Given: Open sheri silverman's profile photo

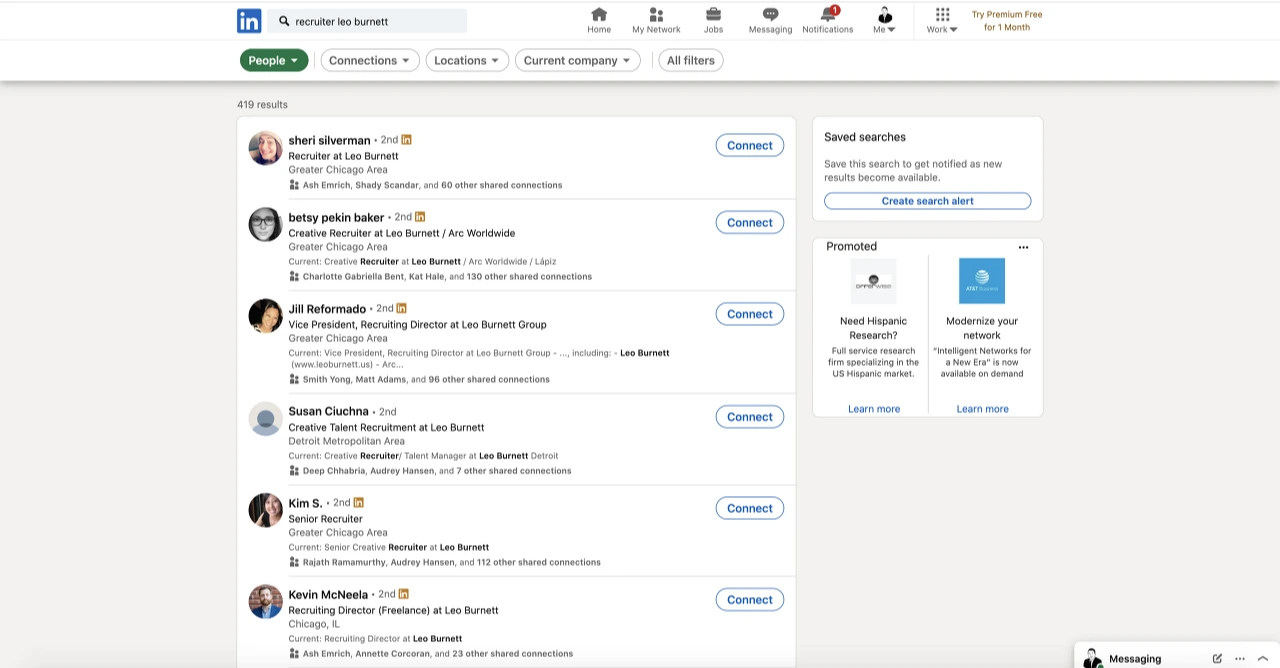Looking at the screenshot, I should 266,148.
